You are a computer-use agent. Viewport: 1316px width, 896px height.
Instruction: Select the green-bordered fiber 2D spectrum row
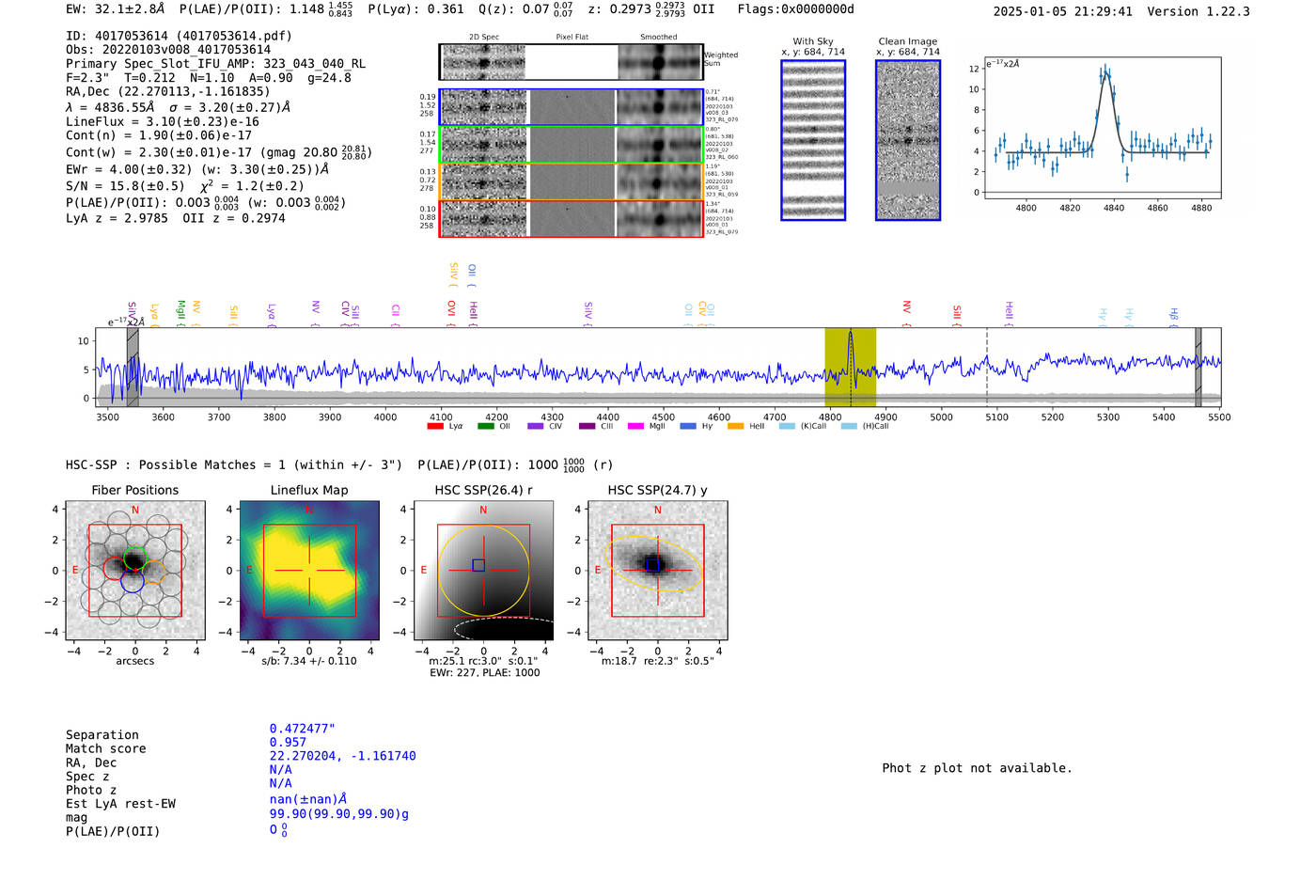[x=571, y=145]
